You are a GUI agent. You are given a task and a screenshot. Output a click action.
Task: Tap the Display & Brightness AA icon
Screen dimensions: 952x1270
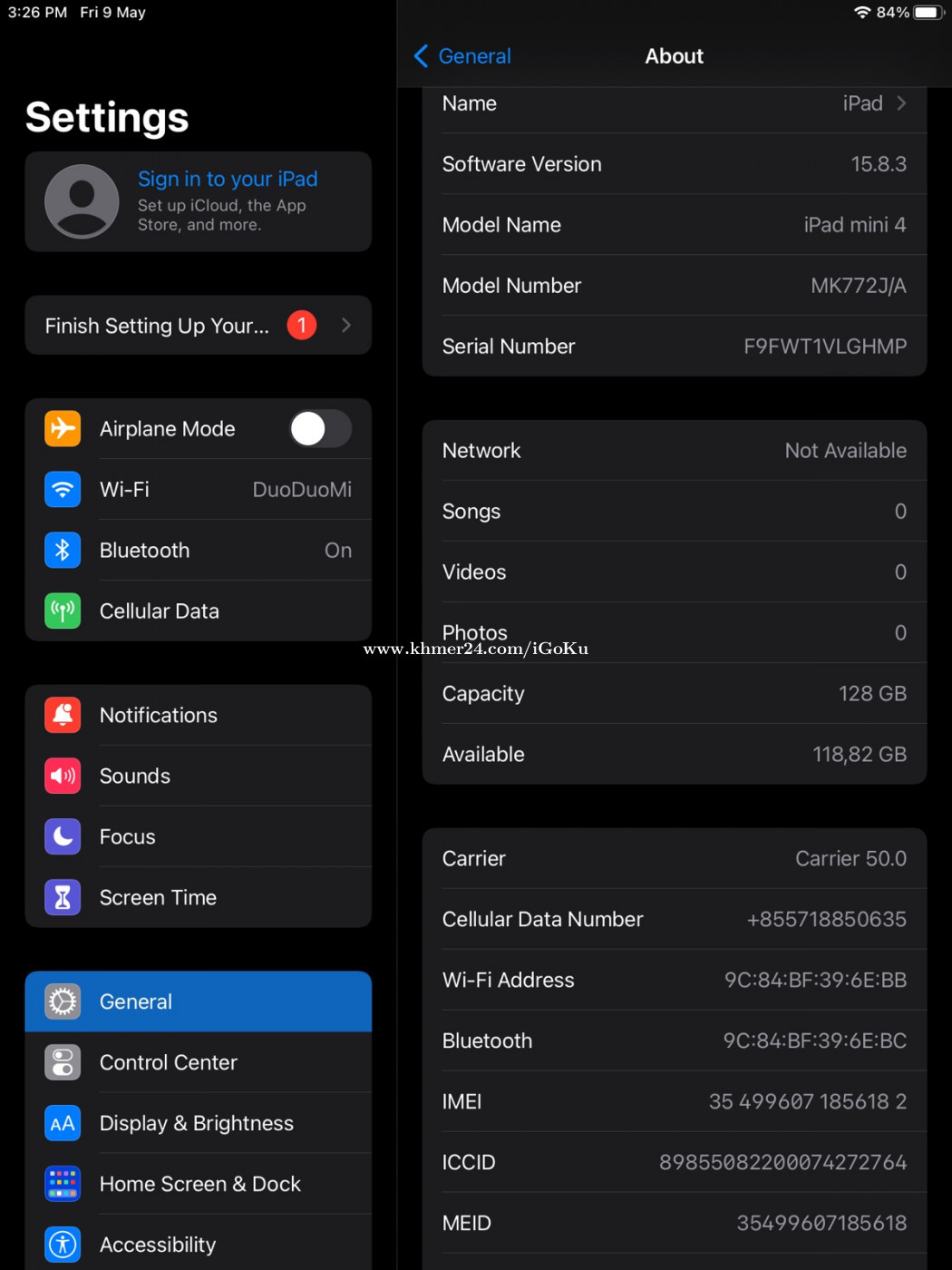click(63, 1123)
